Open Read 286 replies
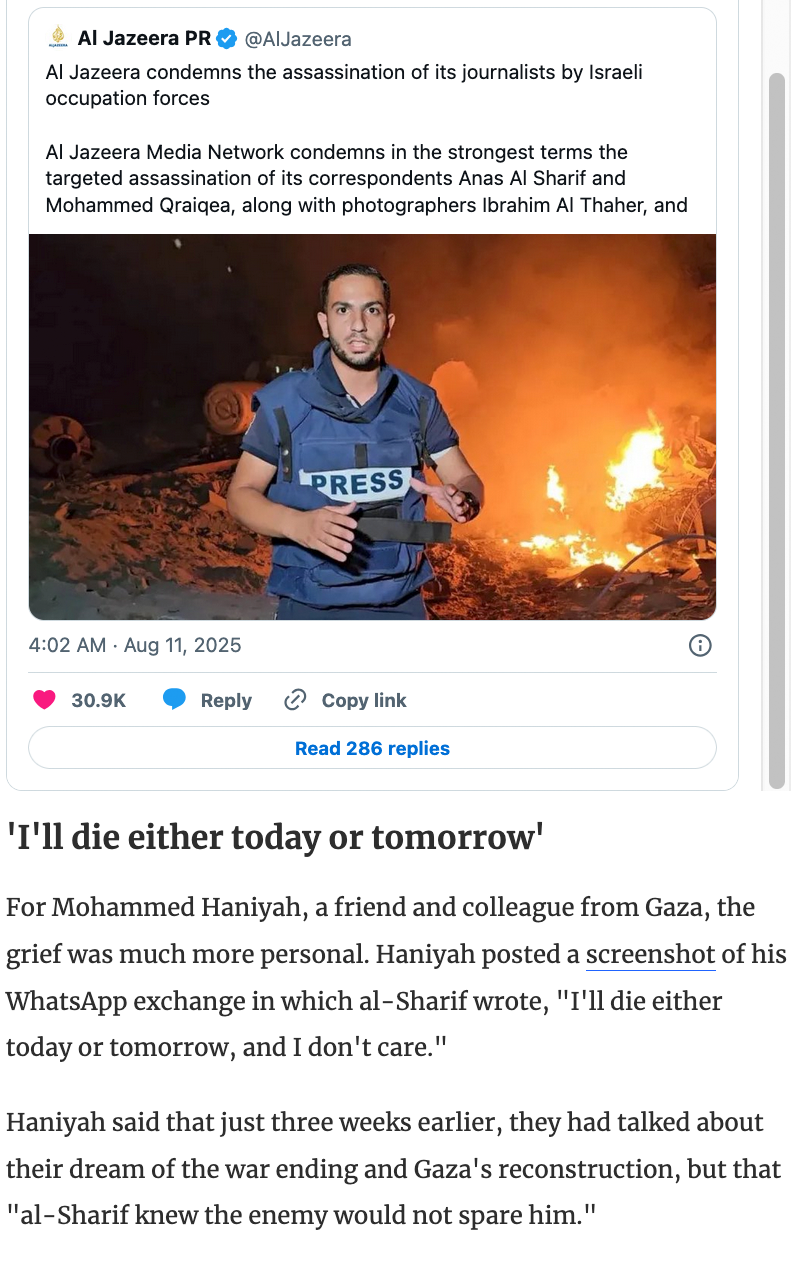This screenshot has height=1272, width=796. pyautogui.click(x=372, y=748)
